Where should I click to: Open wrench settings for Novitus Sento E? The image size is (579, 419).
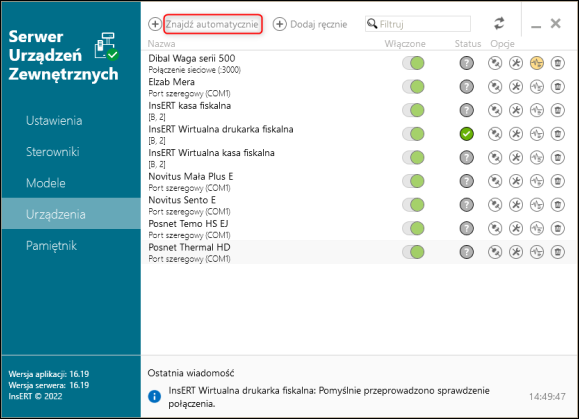pos(516,205)
